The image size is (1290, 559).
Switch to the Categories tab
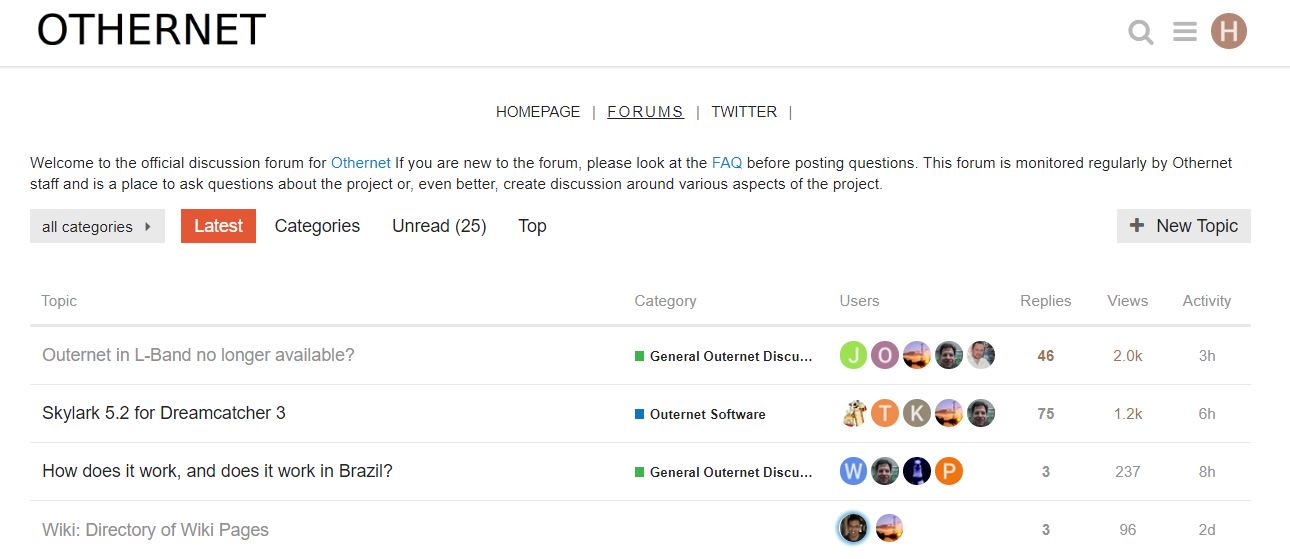pos(317,226)
